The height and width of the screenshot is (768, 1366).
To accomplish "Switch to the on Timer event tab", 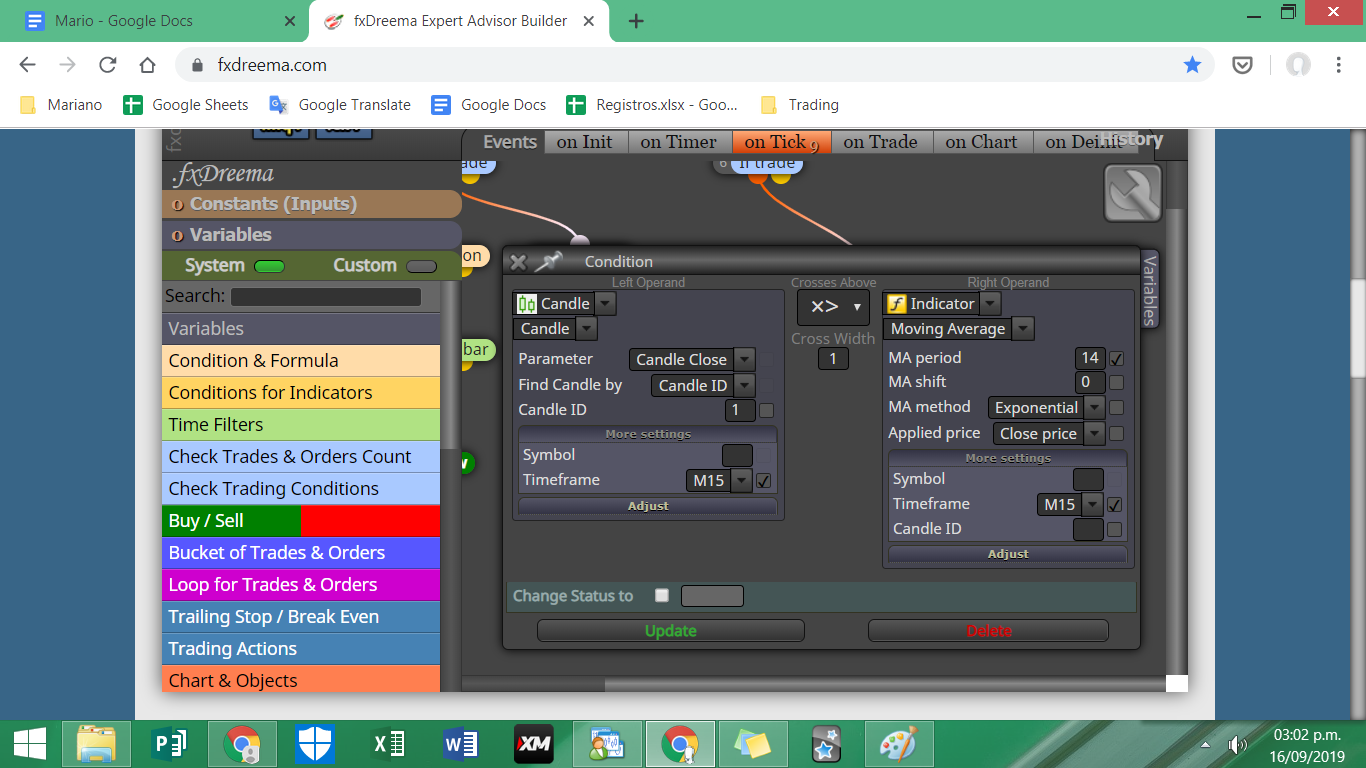I will point(679,142).
